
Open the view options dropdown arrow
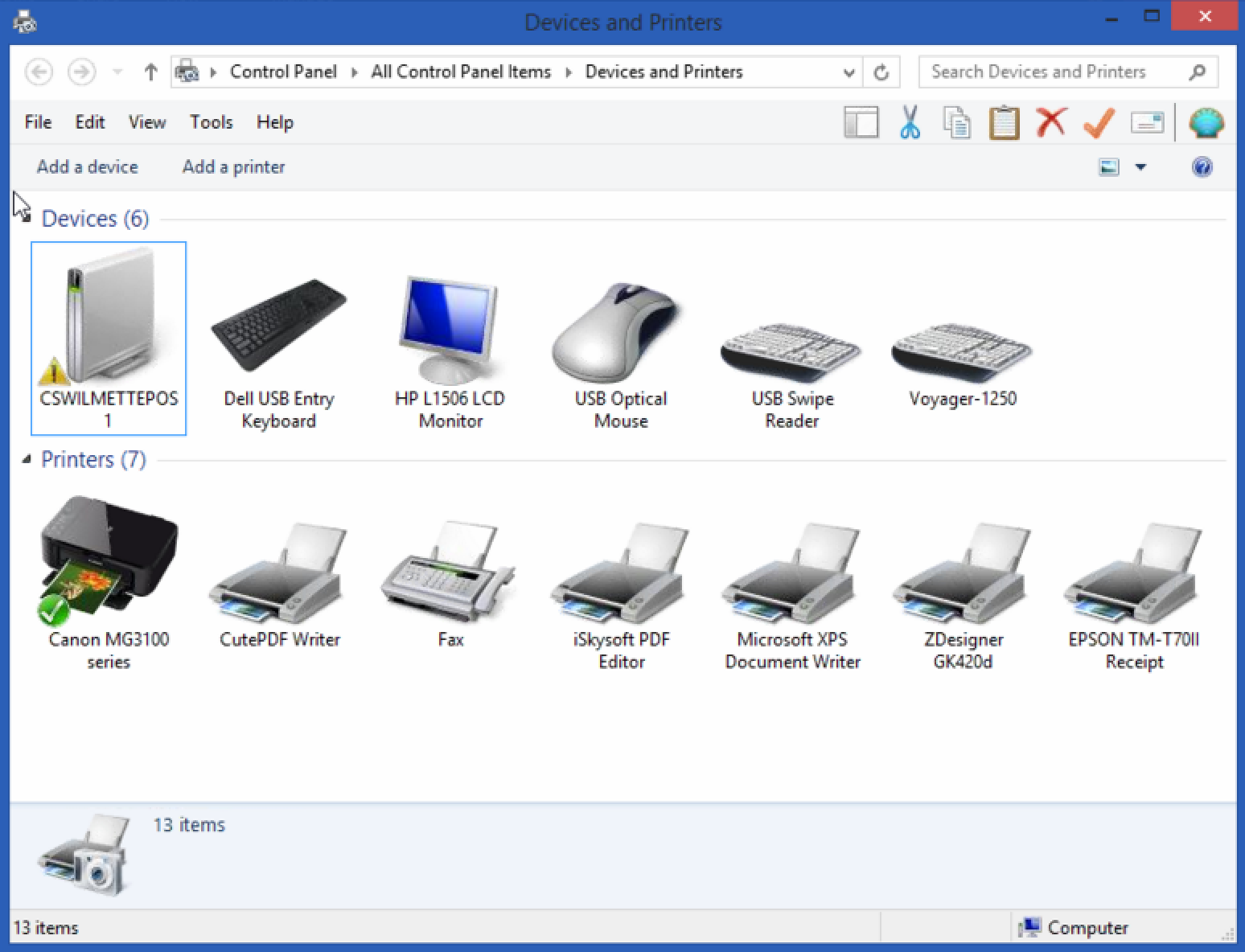1141,166
